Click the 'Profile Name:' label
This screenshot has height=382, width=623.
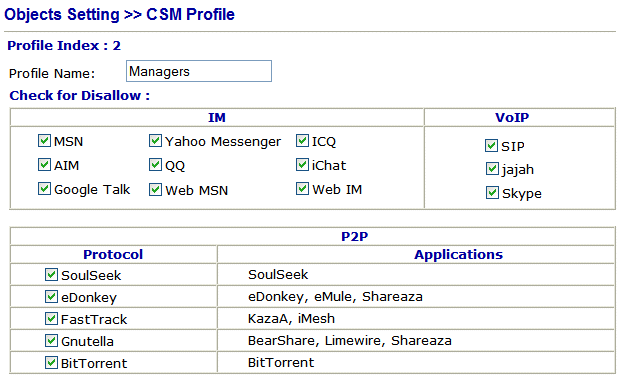(52, 74)
